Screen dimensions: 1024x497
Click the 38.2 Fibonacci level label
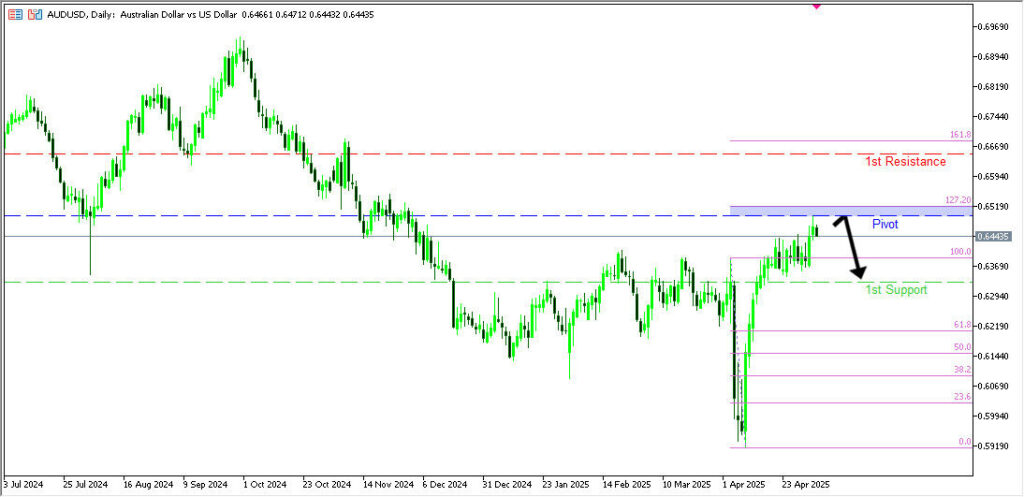[x=961, y=369]
